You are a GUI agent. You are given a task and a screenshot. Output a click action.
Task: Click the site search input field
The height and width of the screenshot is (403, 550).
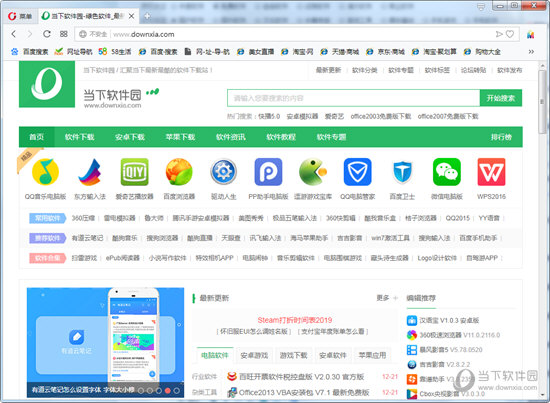354,98
